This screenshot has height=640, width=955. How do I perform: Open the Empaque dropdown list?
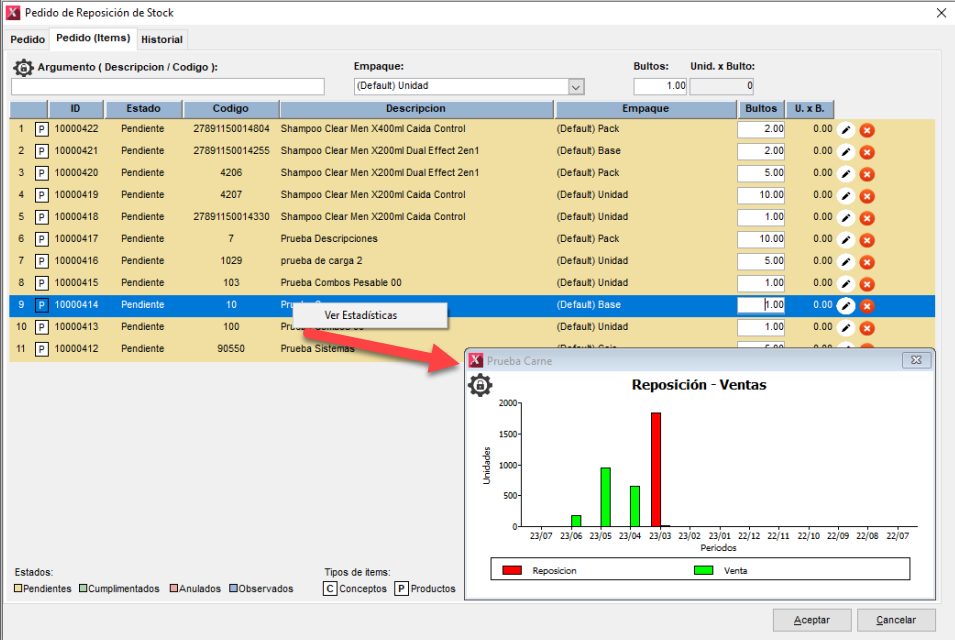(575, 86)
